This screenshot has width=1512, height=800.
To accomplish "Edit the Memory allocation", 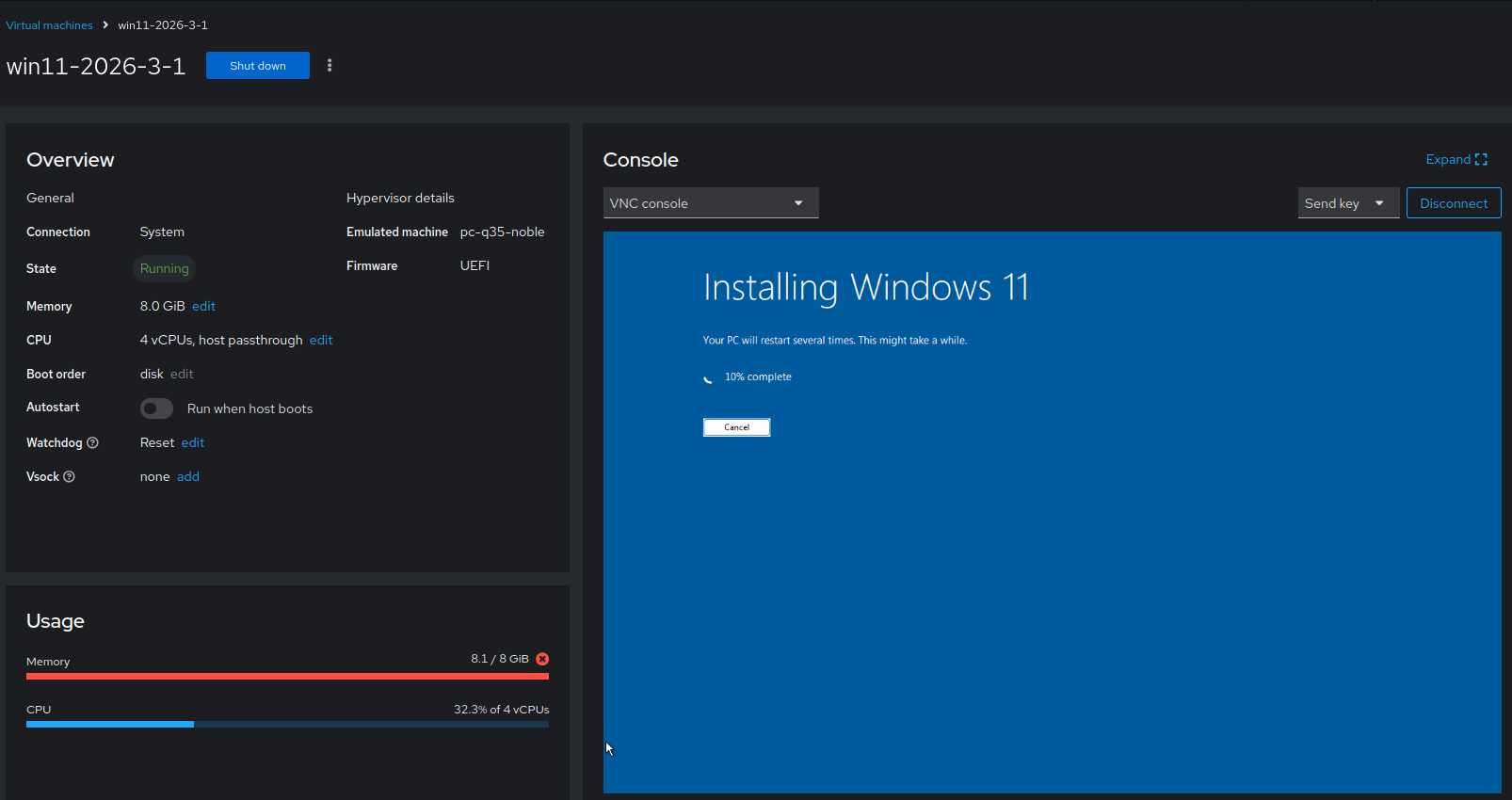I will pos(203,307).
